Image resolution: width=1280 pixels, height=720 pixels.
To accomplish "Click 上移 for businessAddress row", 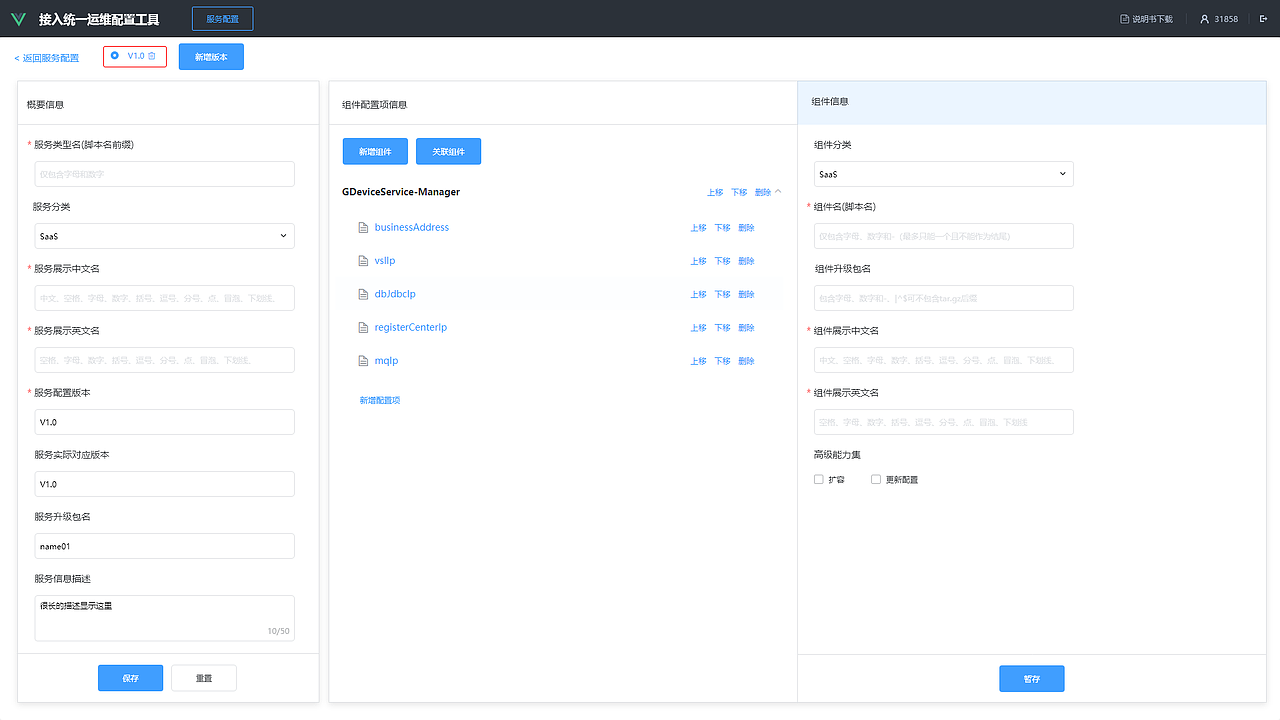I will tap(698, 228).
